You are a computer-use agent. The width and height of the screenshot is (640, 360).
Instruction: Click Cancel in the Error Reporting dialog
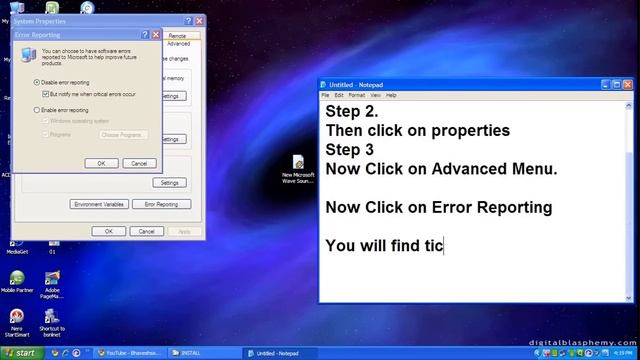139,163
